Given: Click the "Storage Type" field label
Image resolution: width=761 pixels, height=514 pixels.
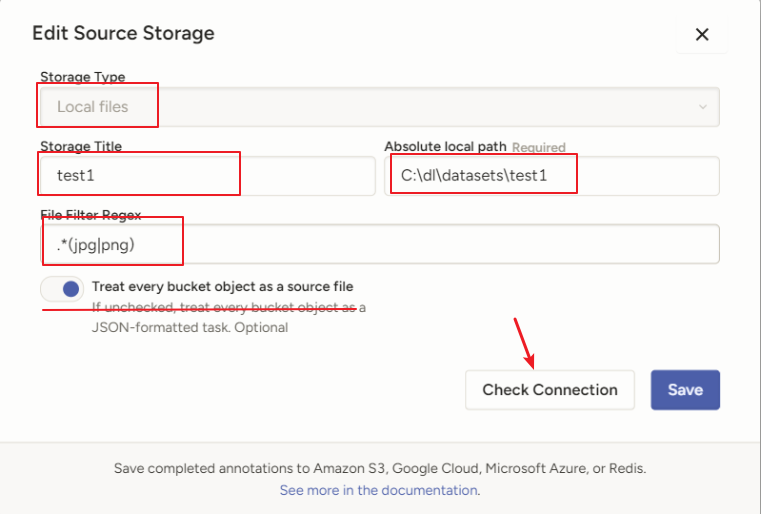Looking at the screenshot, I should (82, 77).
